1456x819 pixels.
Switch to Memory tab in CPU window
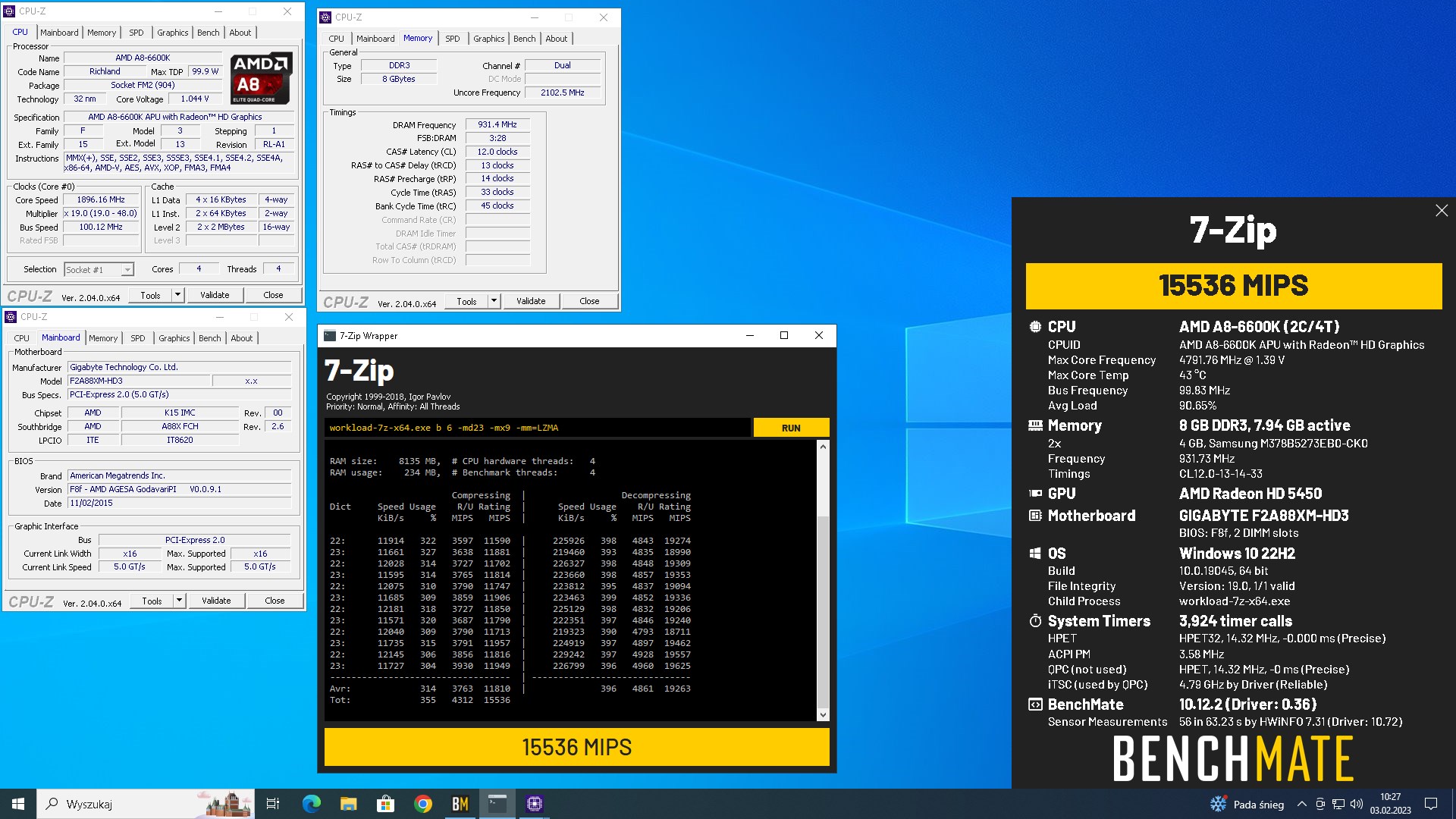click(102, 33)
